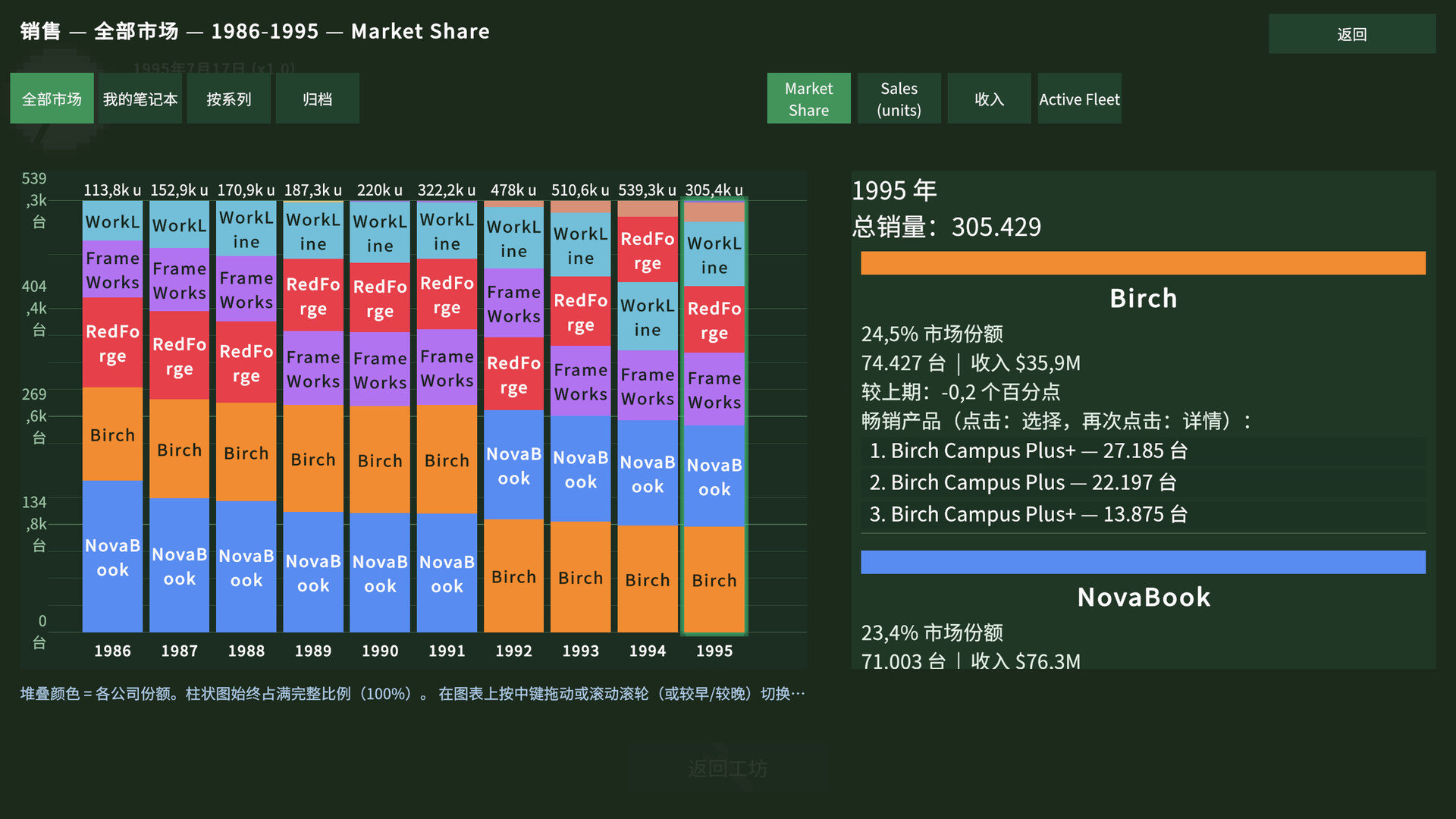The height and width of the screenshot is (819, 1456).
Task: Switch to Active Fleet view
Action: click(1079, 99)
